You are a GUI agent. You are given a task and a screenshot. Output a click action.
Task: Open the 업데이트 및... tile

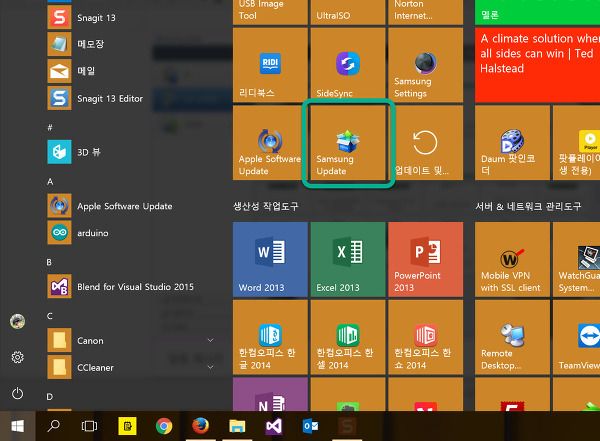point(426,143)
